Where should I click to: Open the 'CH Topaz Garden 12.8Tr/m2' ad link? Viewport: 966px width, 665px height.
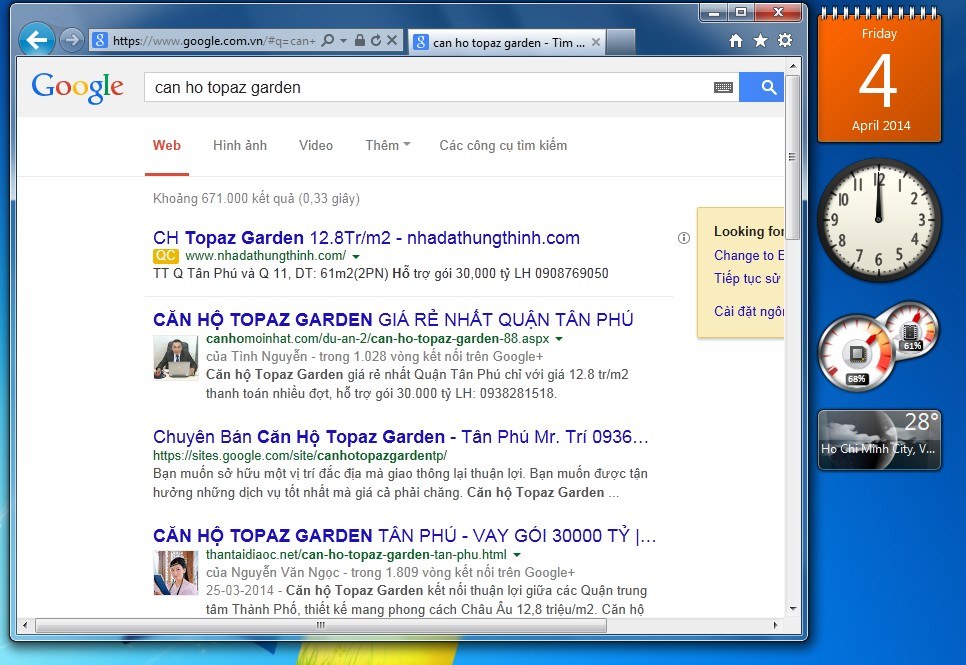coord(366,238)
